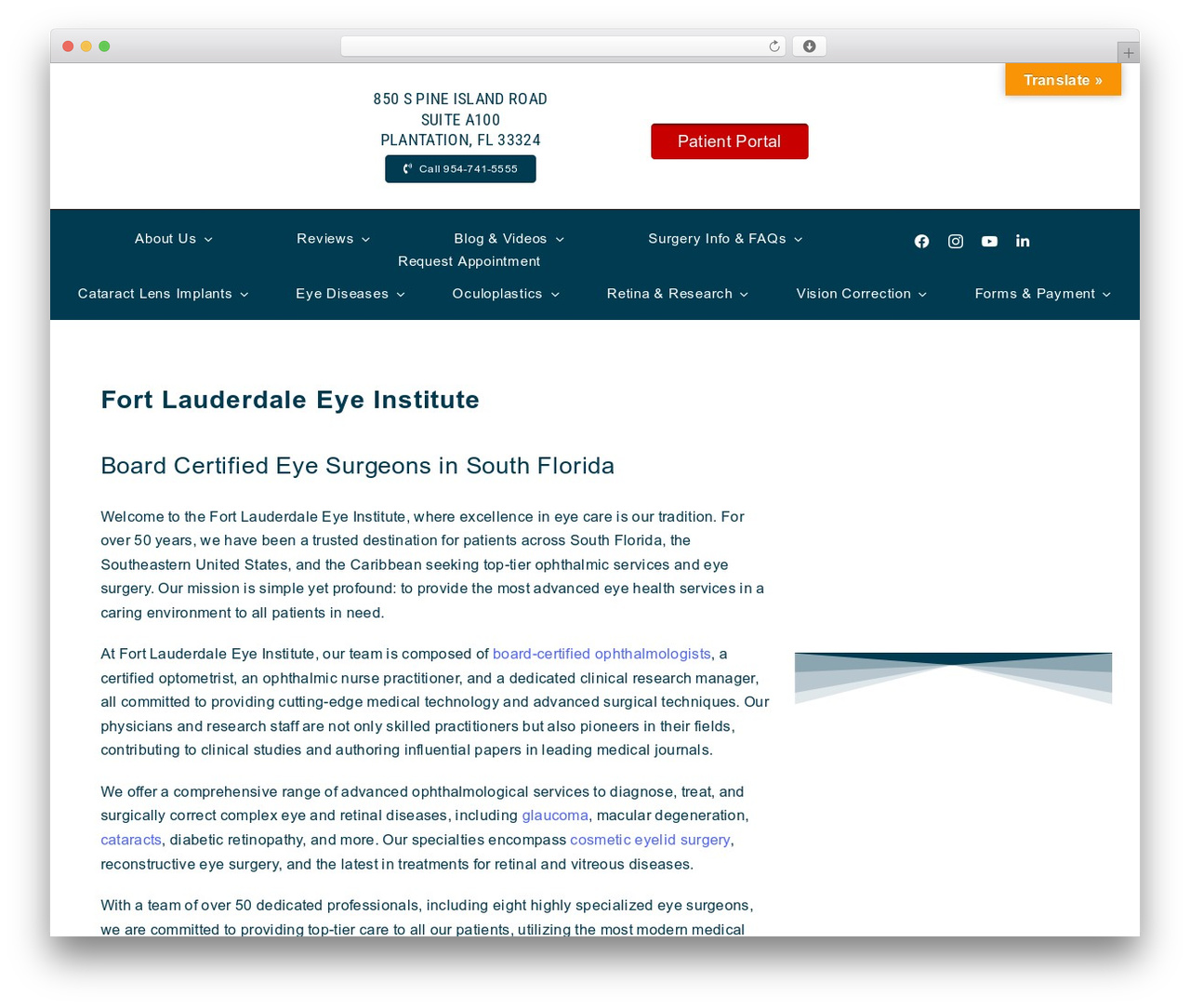Open the YouTube social icon
This screenshot has height=1008, width=1190.
pyautogui.click(x=989, y=241)
